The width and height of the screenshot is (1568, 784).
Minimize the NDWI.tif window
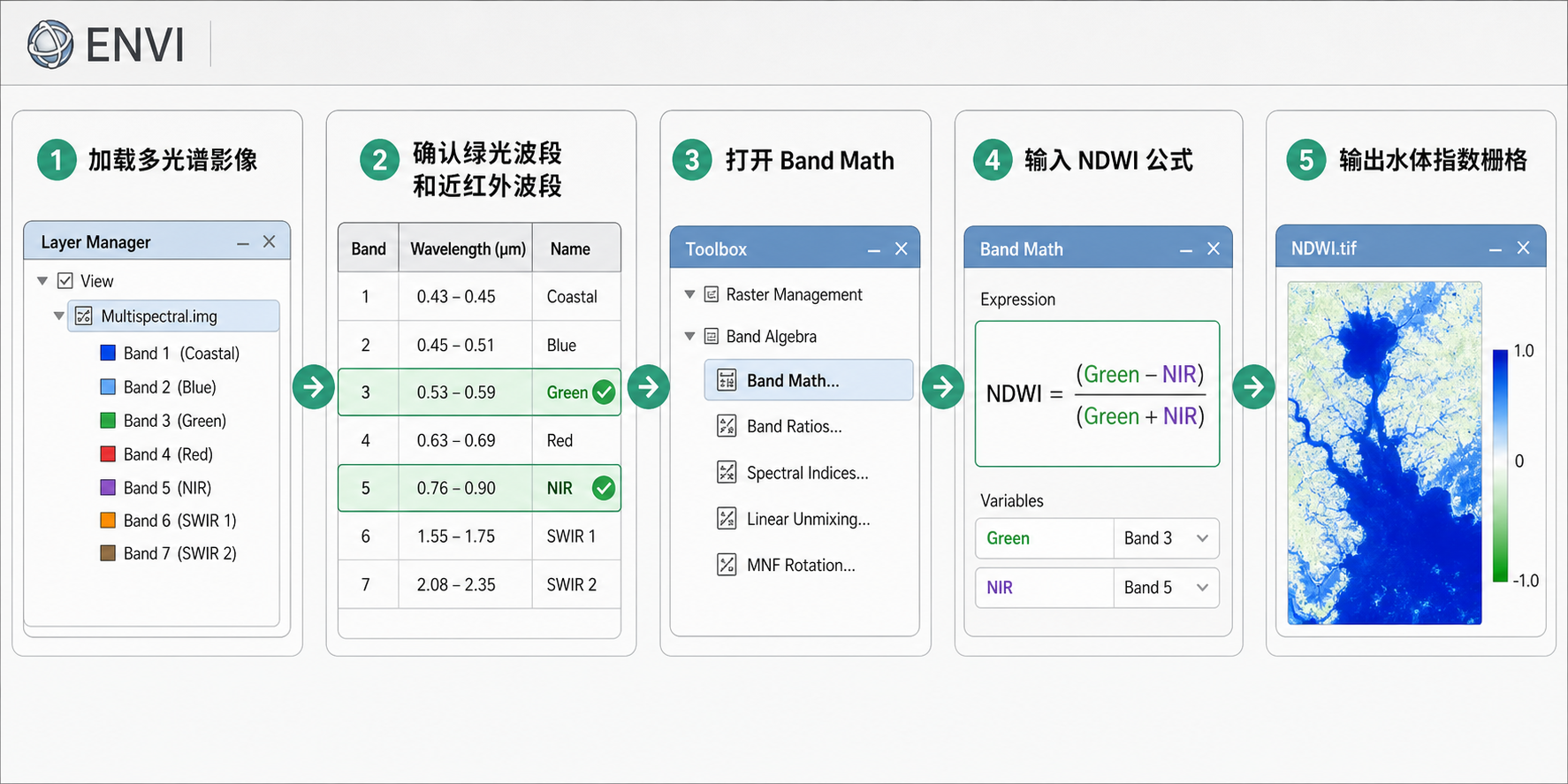click(x=1496, y=249)
